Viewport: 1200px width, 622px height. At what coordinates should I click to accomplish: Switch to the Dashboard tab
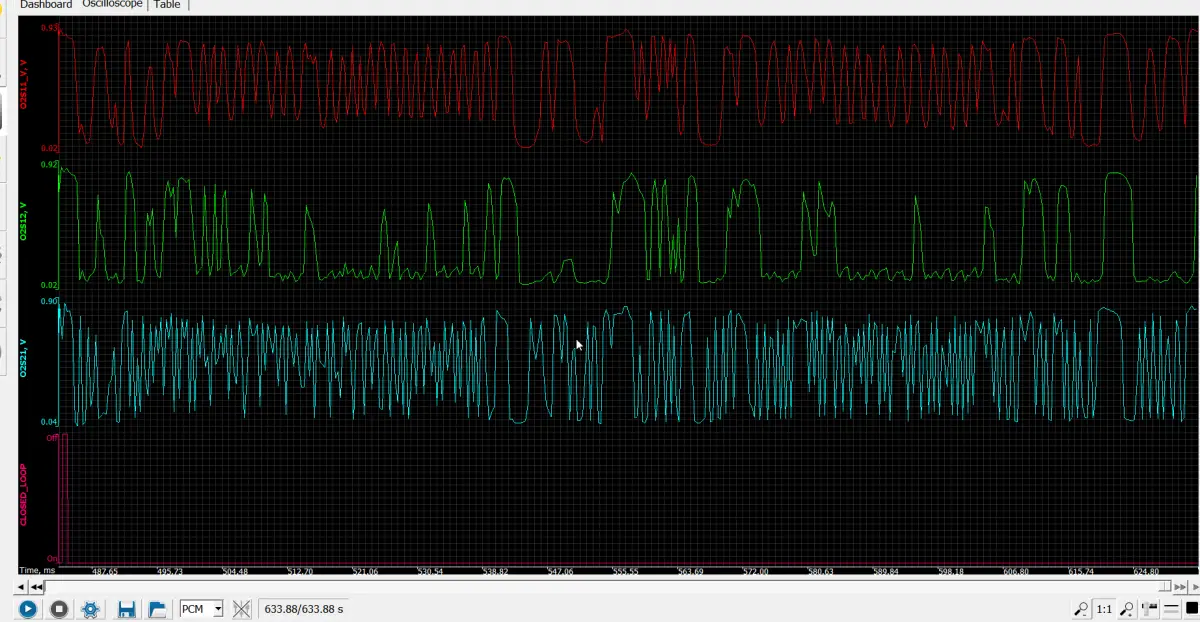pos(46,5)
